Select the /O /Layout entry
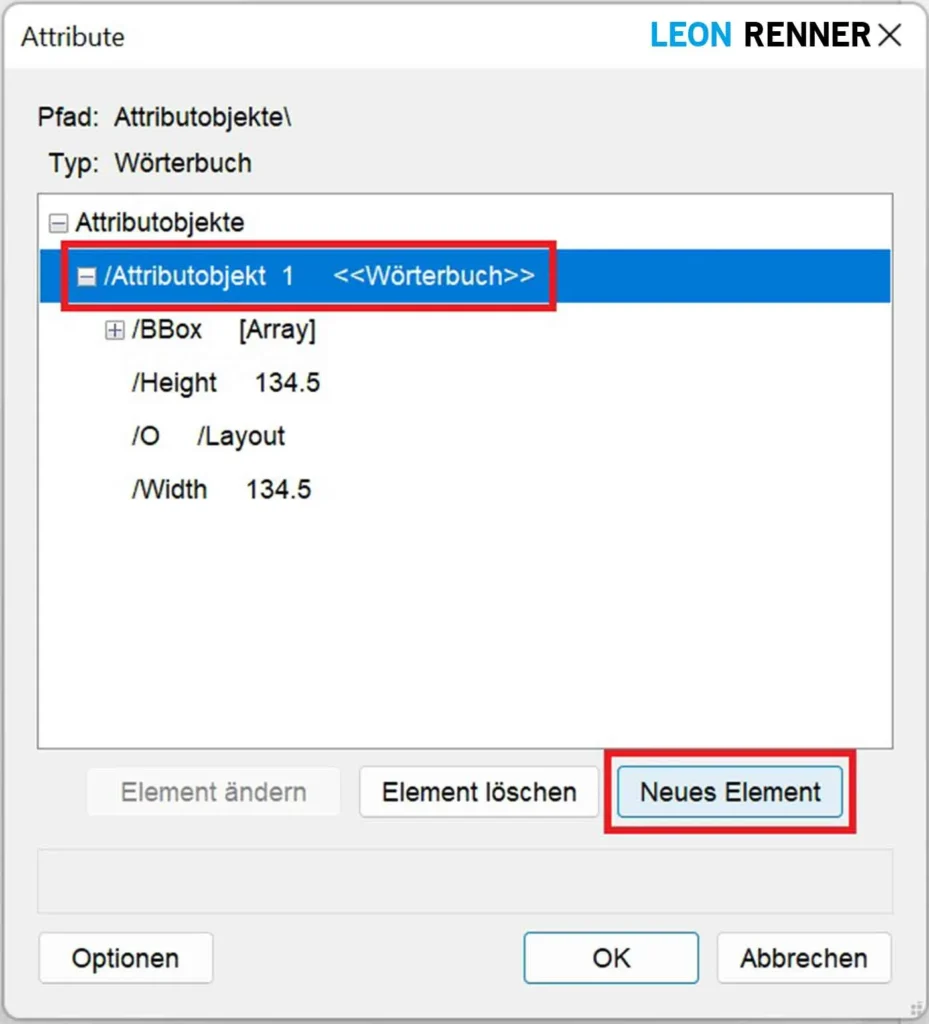Screen dimensions: 929x1024 point(208,437)
